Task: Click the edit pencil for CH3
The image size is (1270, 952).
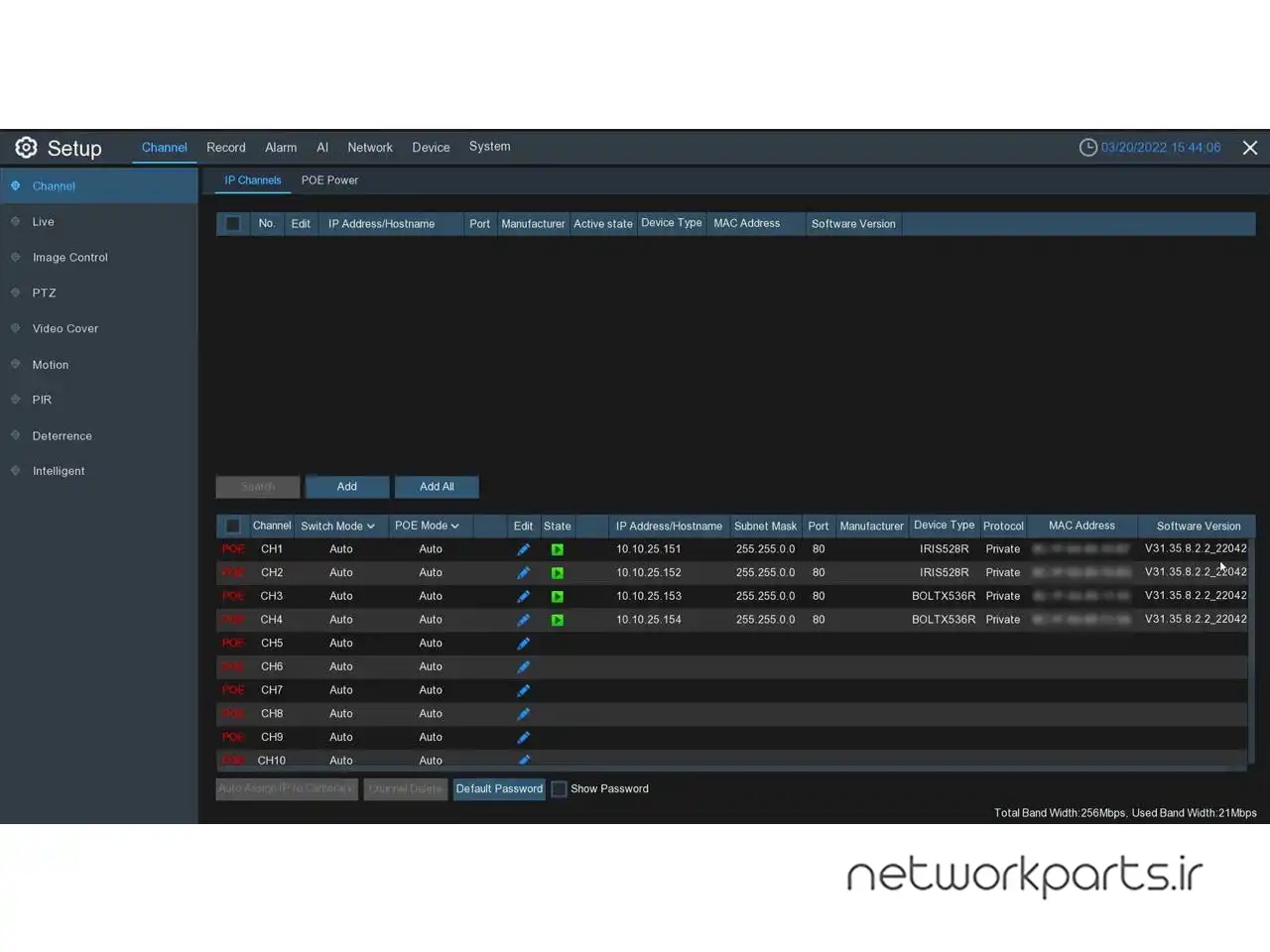Action: [x=523, y=596]
